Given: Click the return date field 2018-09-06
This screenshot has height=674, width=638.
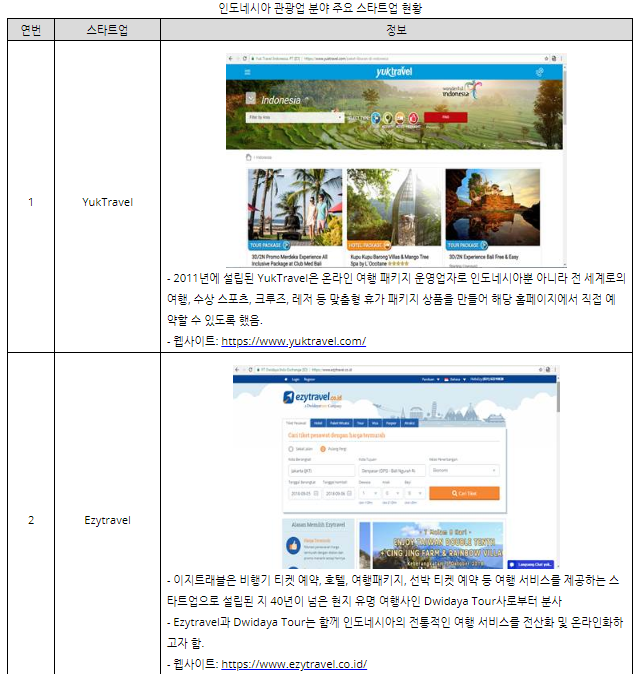Looking at the screenshot, I should [x=338, y=493].
